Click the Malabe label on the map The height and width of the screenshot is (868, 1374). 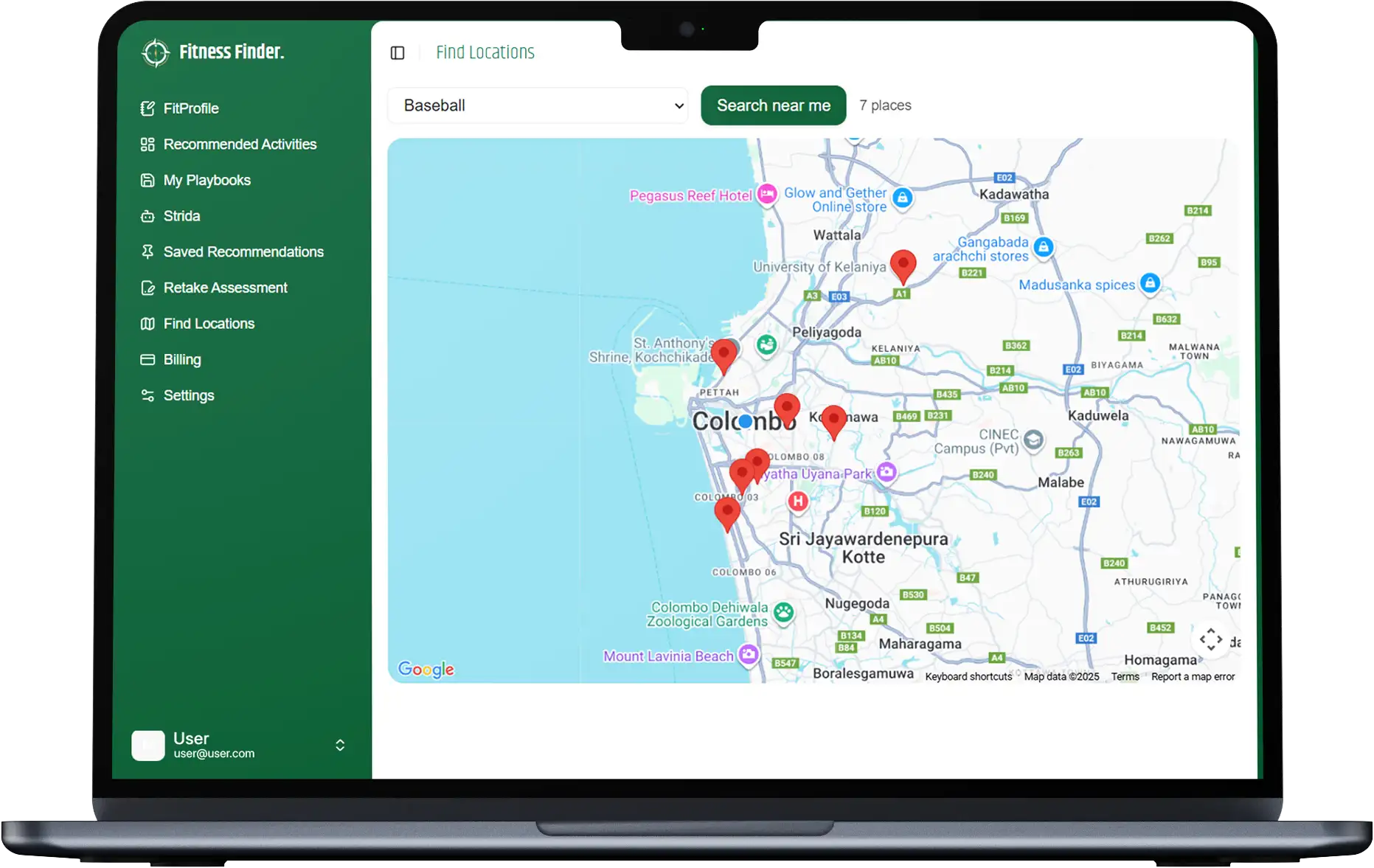click(x=1061, y=483)
